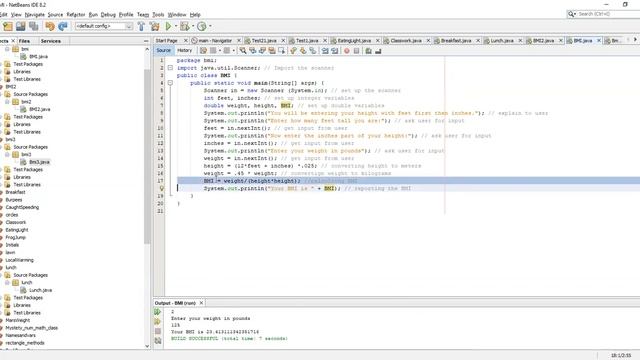Click the Save All toolbar icon
This screenshot has width=640, height=360.
[34, 26]
